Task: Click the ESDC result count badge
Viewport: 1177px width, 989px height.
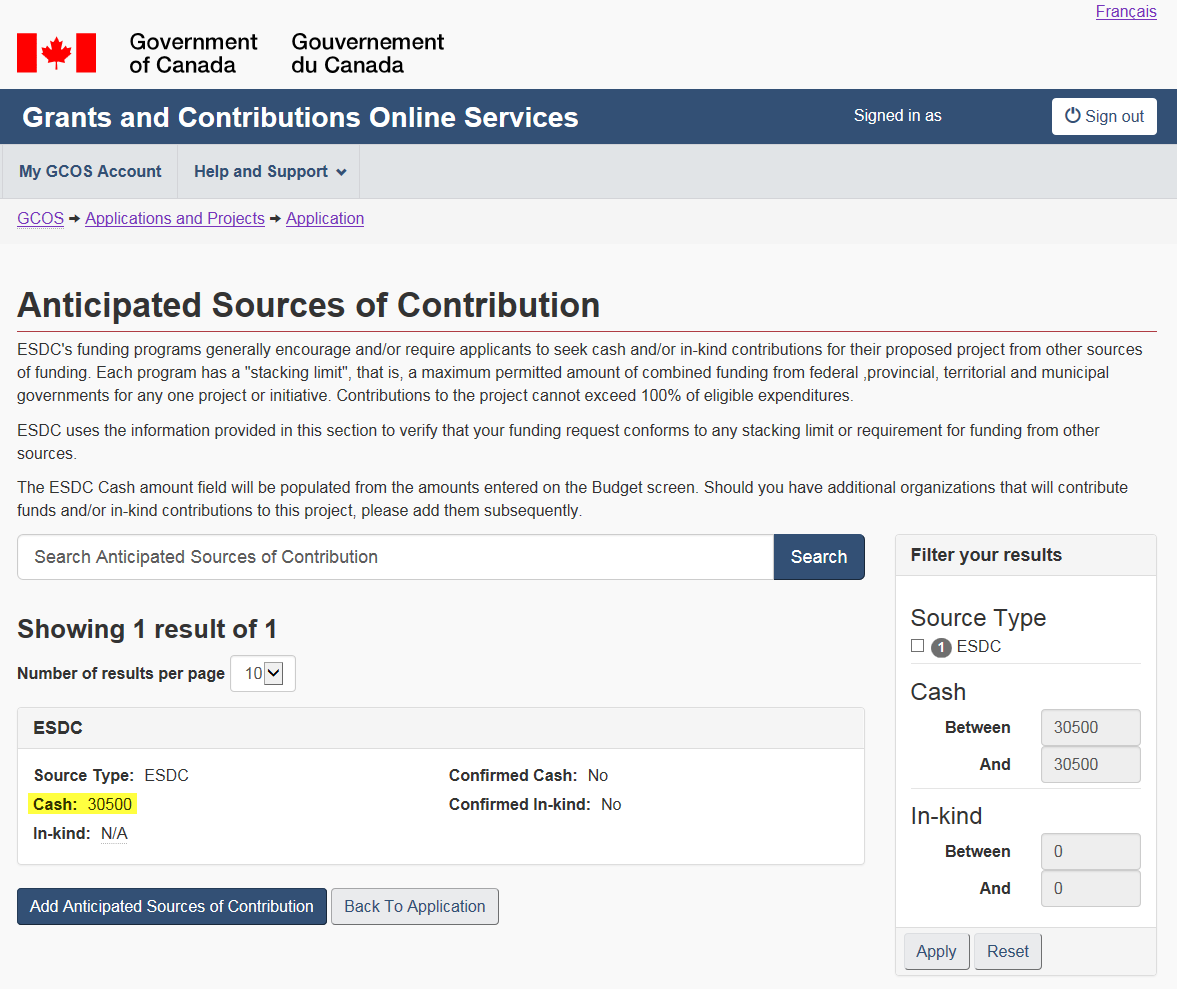Action: pyautogui.click(x=941, y=647)
